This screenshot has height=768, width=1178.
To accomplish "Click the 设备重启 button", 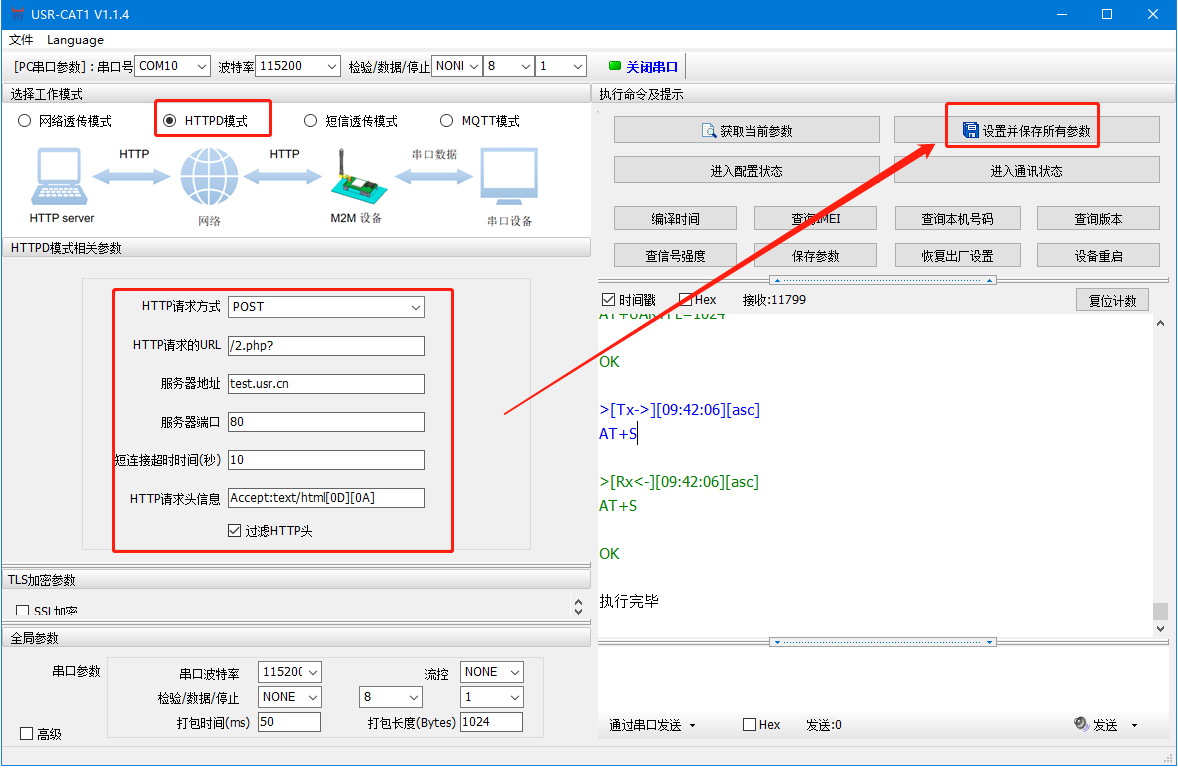I will click(1098, 256).
